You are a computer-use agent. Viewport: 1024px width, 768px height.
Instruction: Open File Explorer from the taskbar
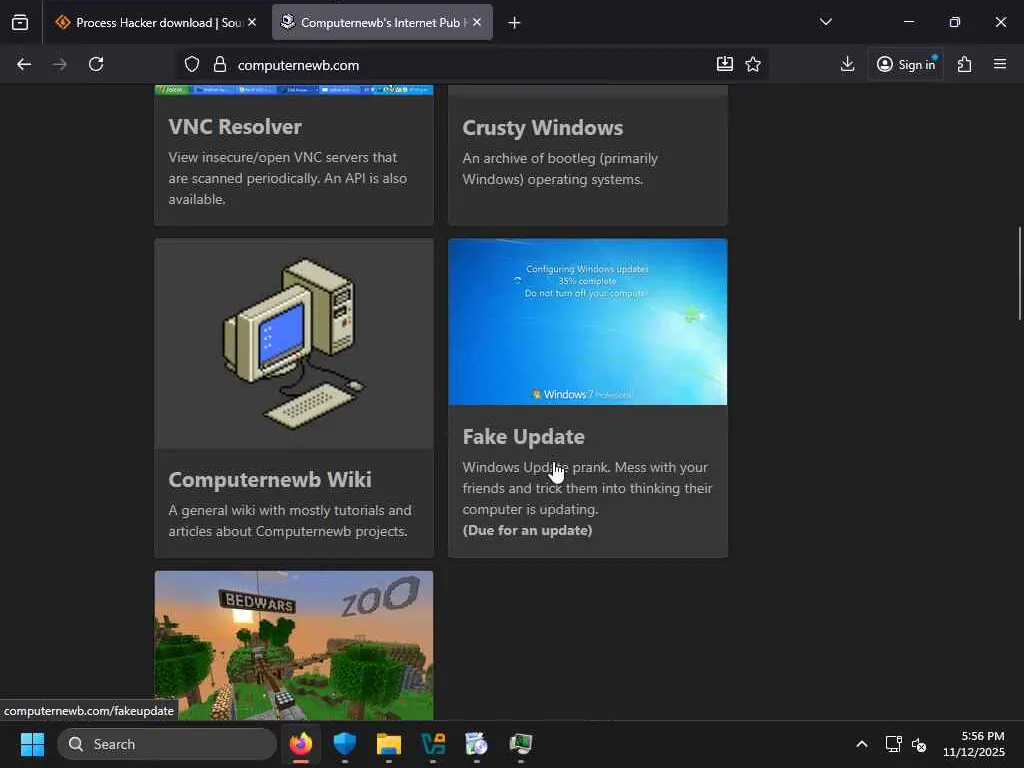(x=389, y=744)
